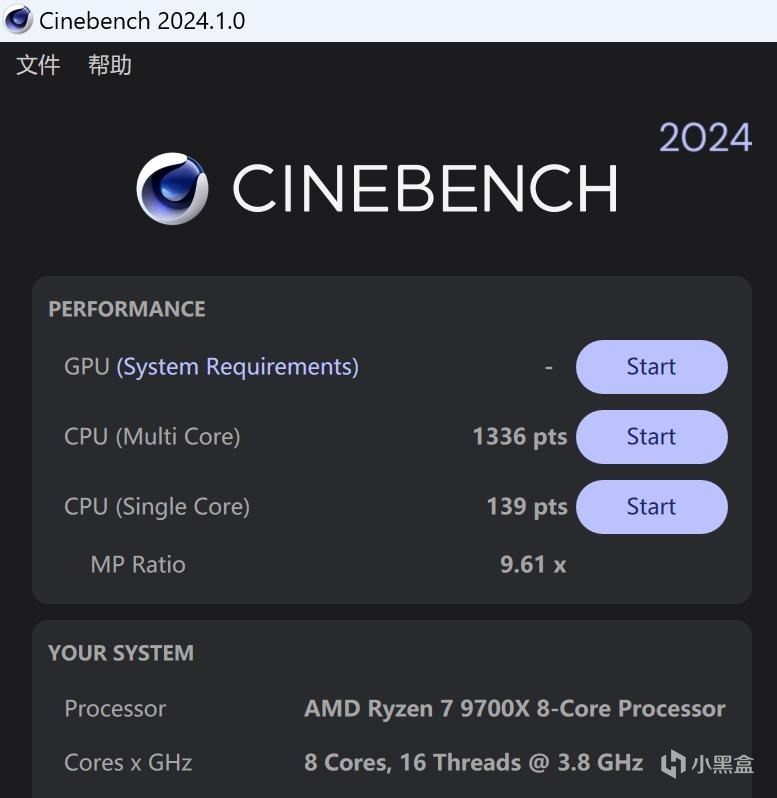Click the AMD Ryzen 7 9700X processor name
Screen dimensions: 777x798
pos(514,709)
